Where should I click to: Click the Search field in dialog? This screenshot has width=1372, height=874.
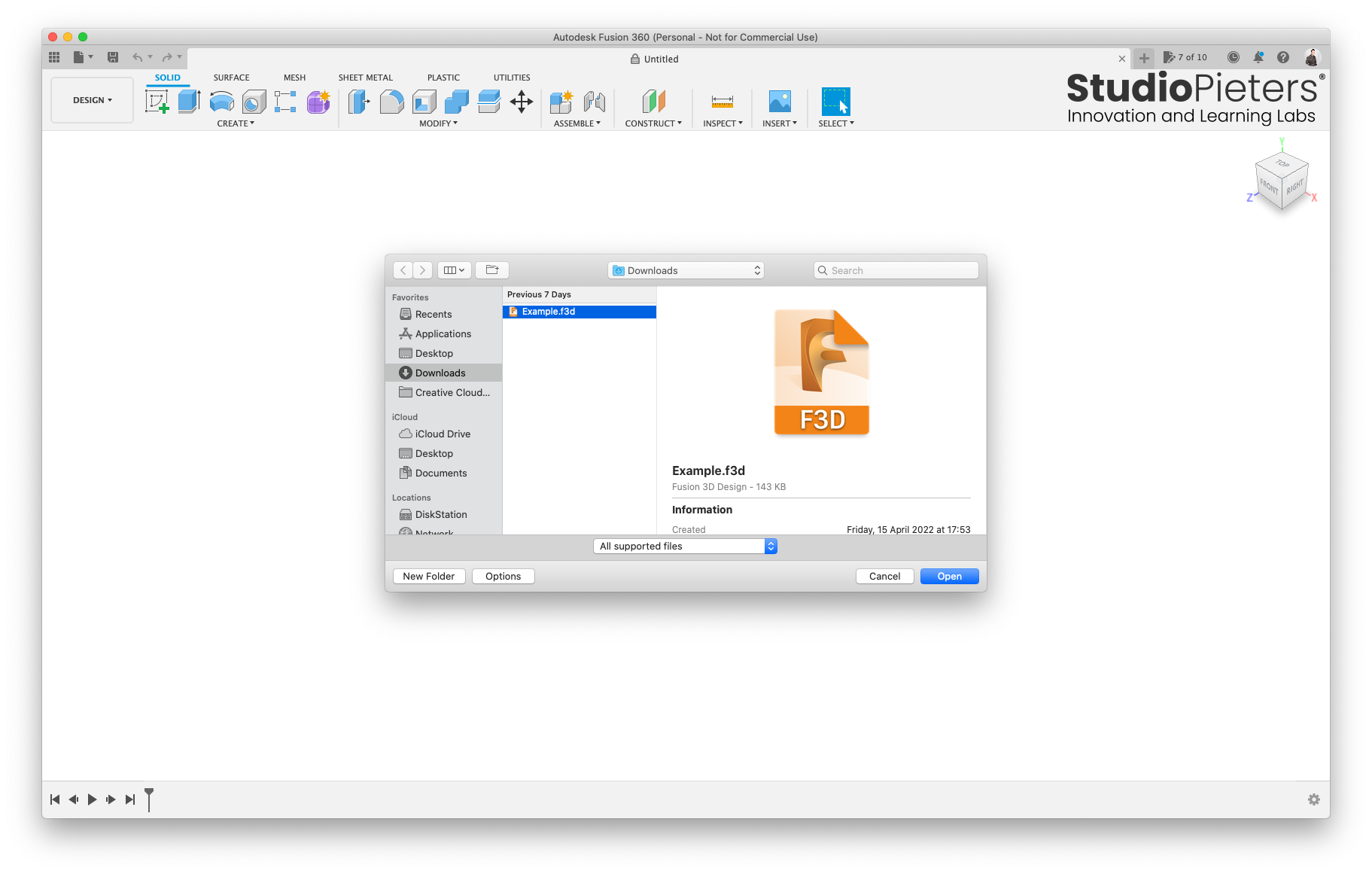896,270
